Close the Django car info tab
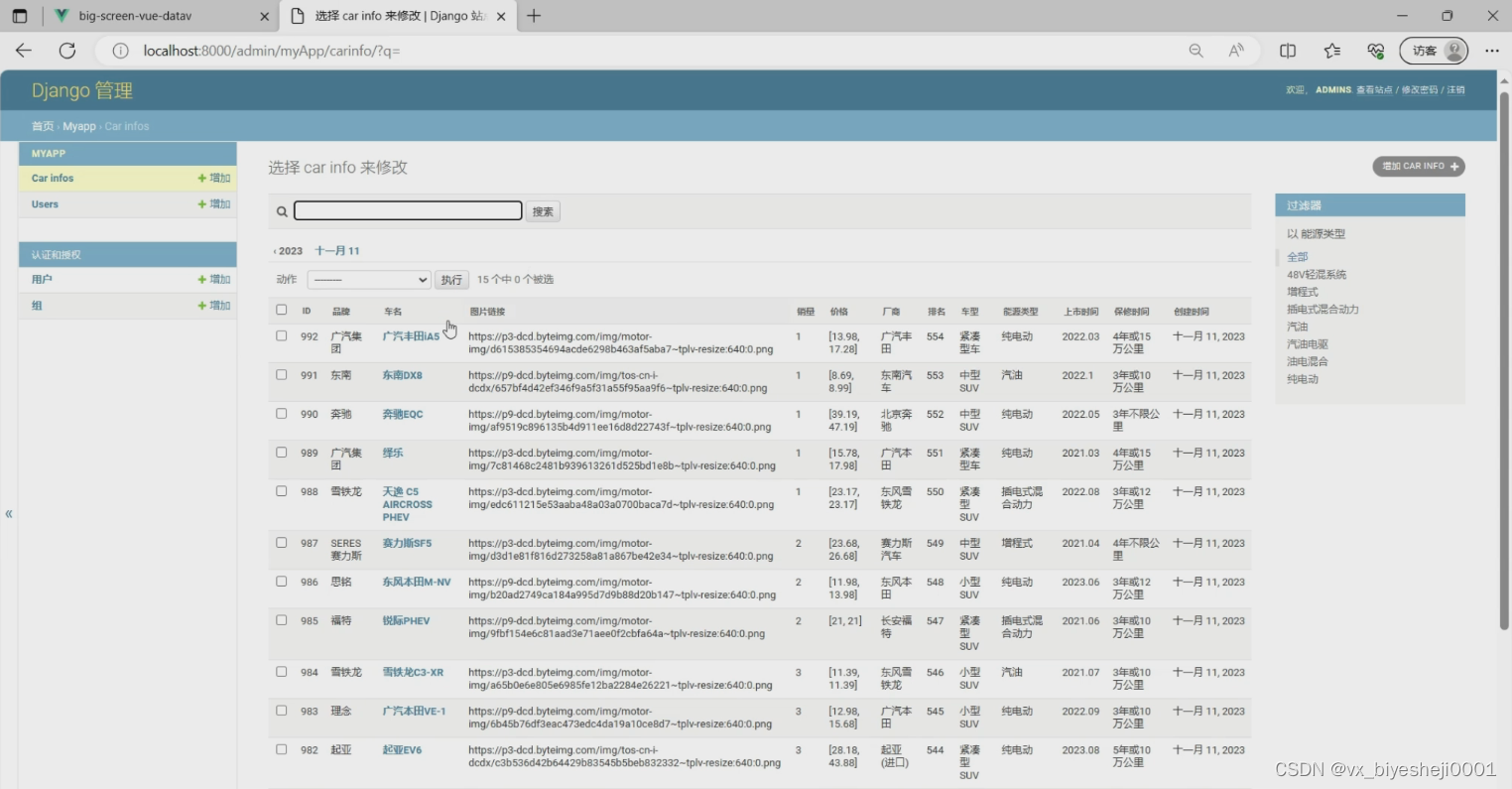The height and width of the screenshot is (789, 1512). 501,16
